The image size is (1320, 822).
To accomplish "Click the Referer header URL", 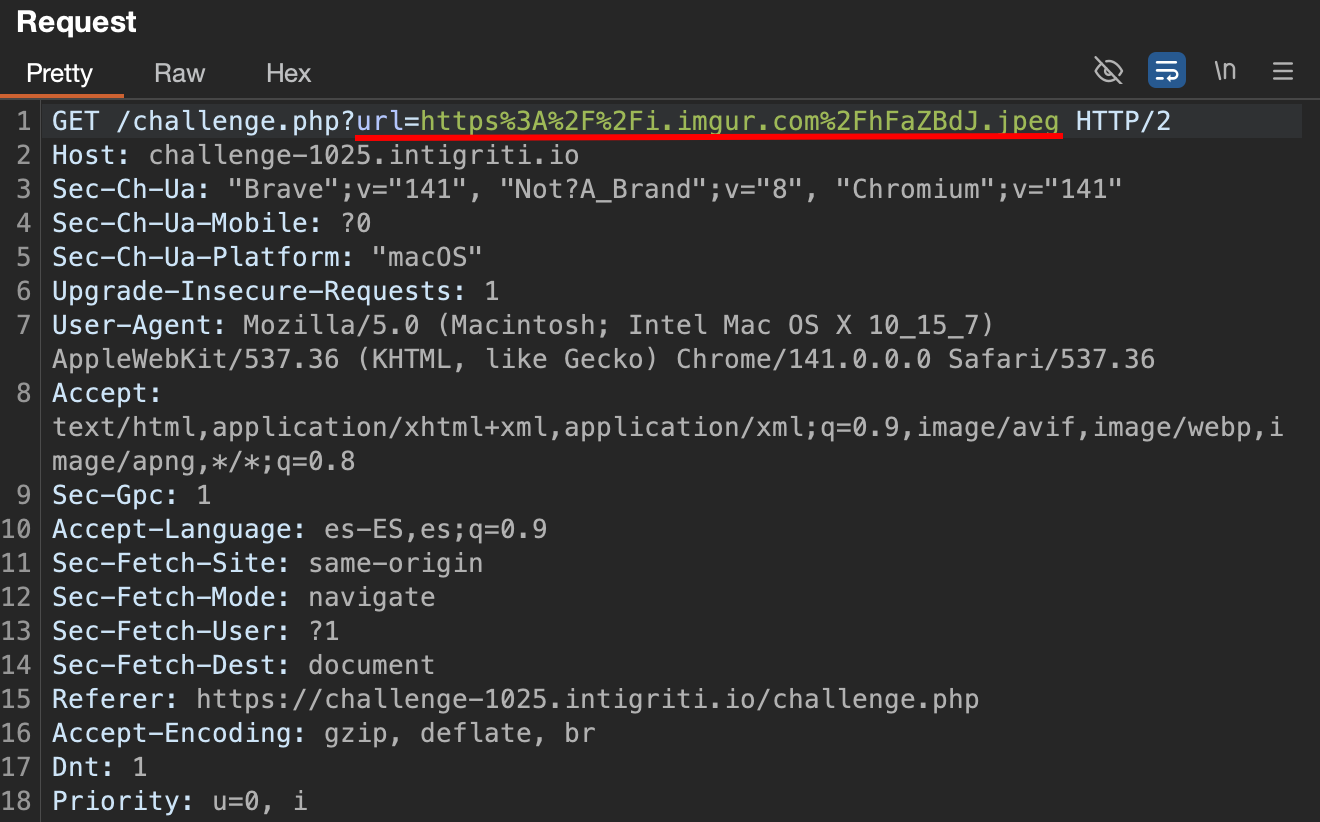I will pos(587,699).
